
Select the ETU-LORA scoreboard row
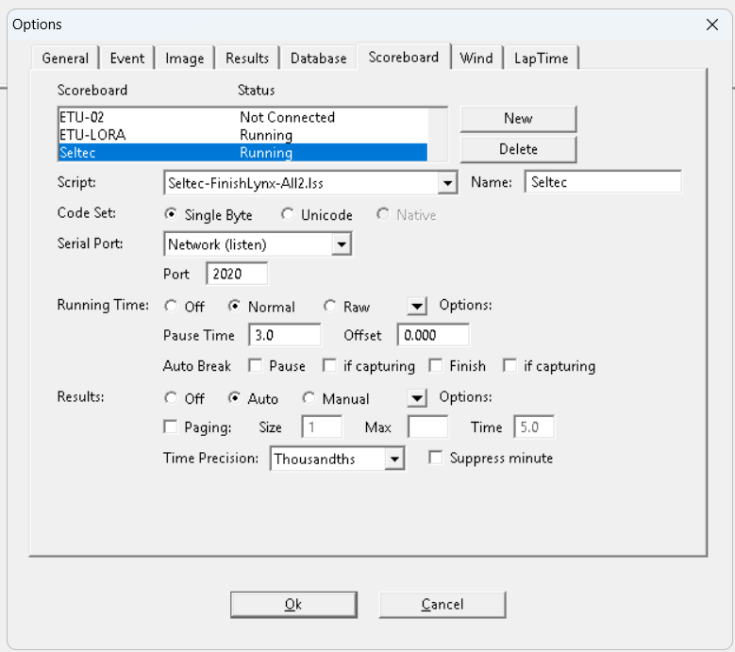pyautogui.click(x=92, y=135)
